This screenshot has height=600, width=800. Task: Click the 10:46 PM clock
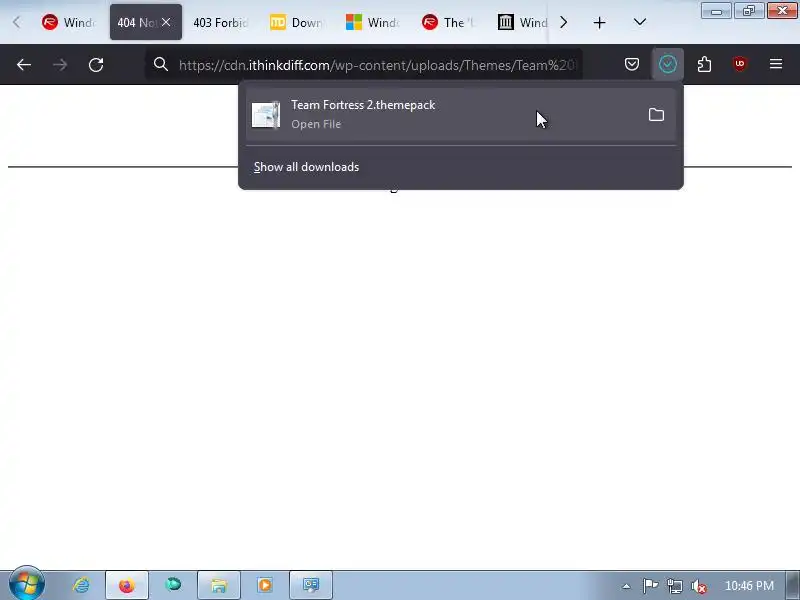[x=749, y=586]
